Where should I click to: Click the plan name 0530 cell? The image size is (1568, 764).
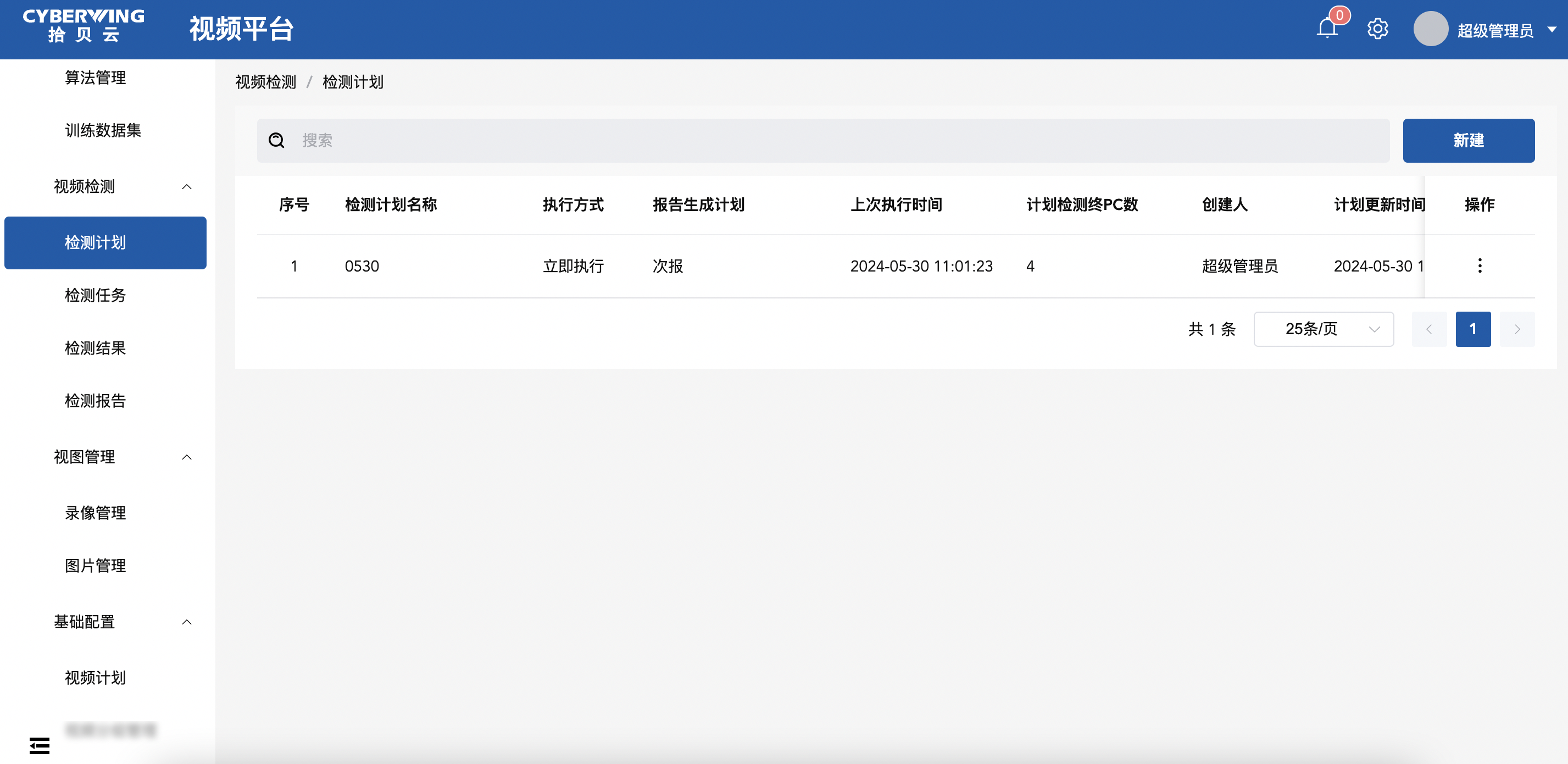pyautogui.click(x=362, y=266)
